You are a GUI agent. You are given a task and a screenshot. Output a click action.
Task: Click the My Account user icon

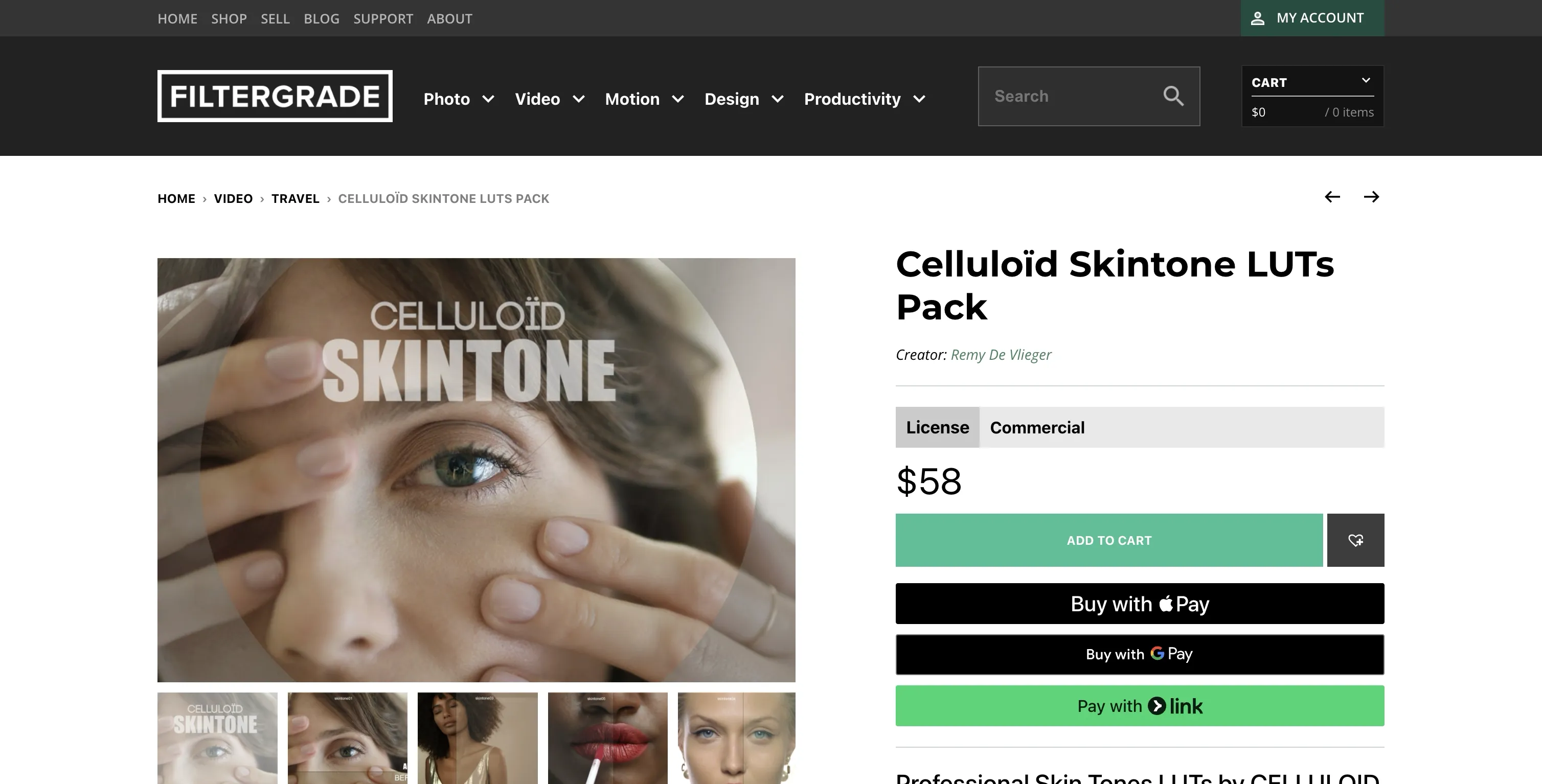(x=1258, y=18)
